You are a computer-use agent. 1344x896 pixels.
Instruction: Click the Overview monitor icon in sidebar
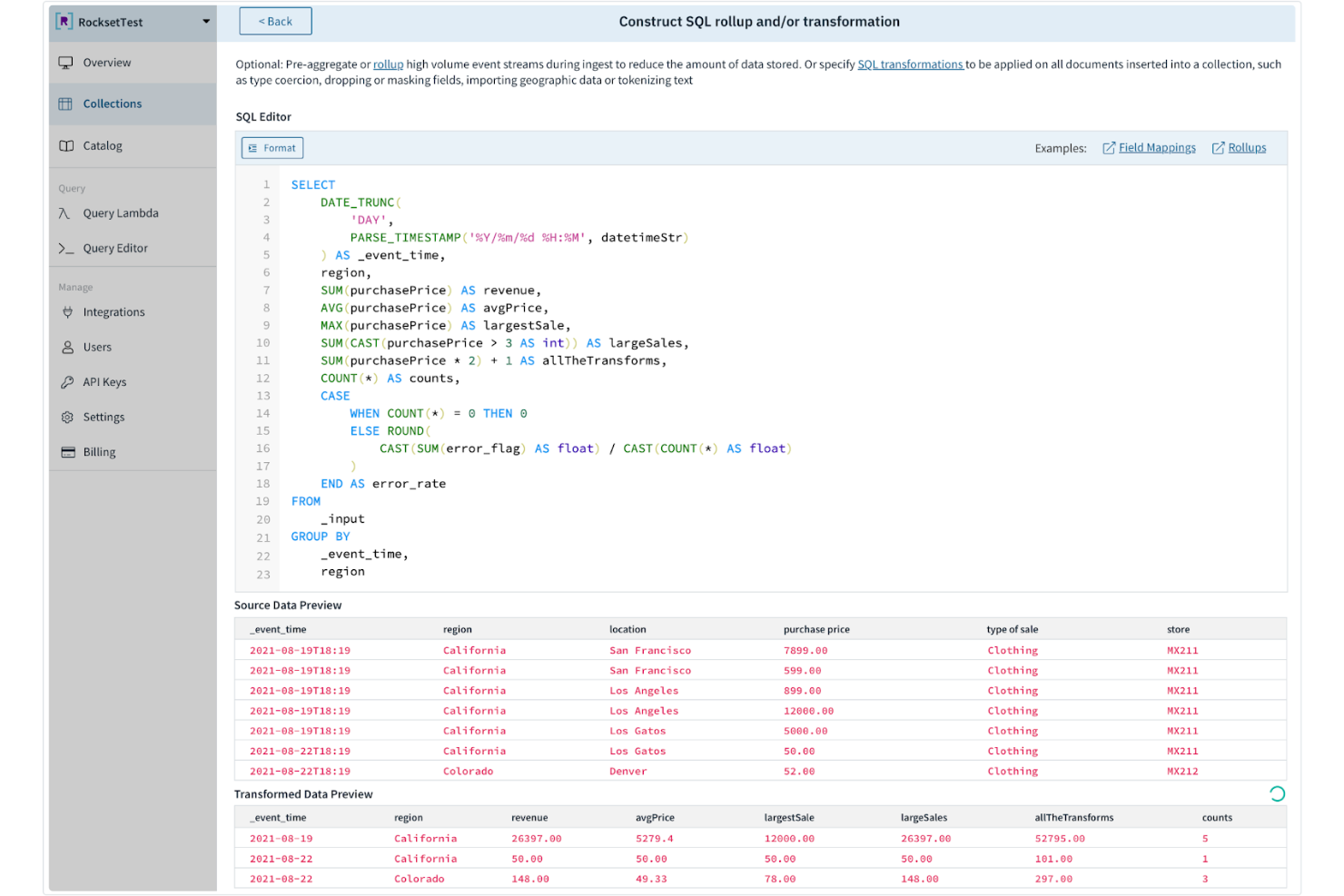[65, 63]
